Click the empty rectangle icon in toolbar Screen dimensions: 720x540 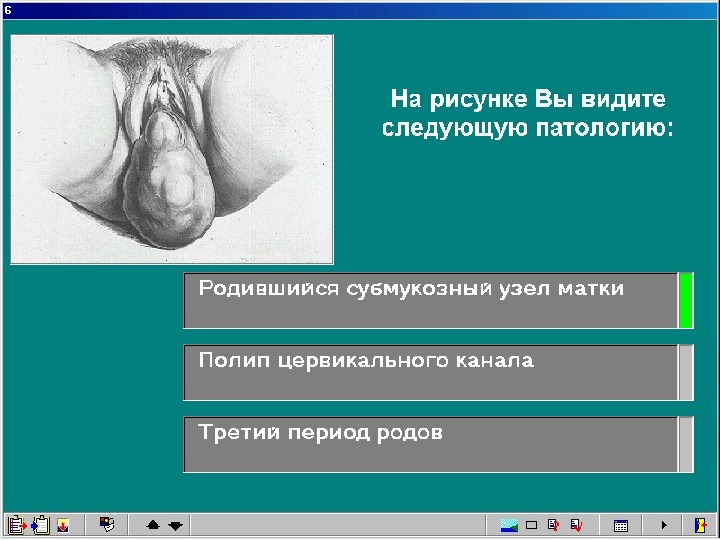point(531,525)
